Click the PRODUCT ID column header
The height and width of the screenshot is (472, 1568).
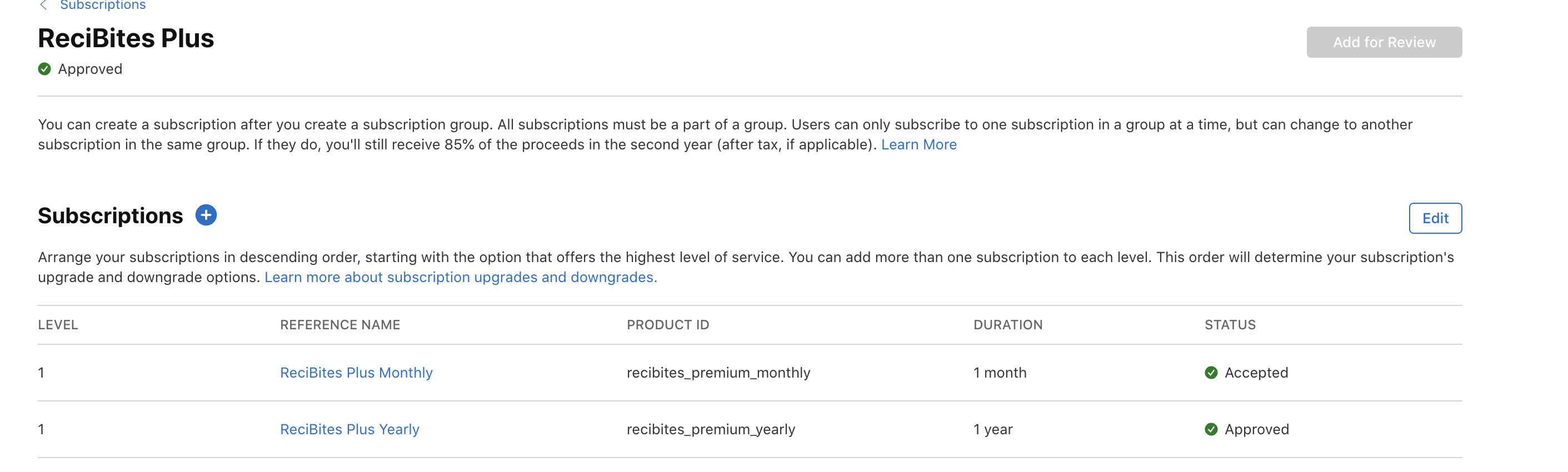668,325
